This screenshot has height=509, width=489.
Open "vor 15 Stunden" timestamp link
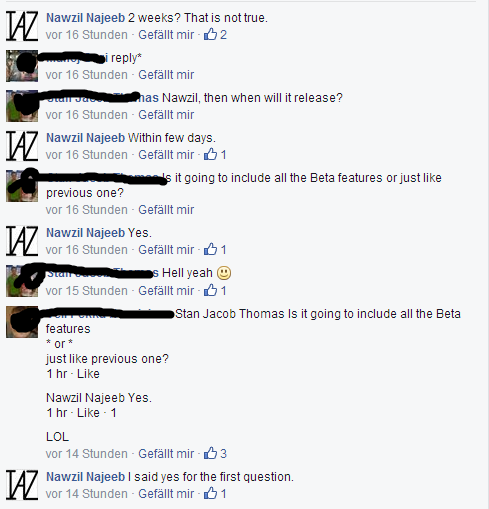[x=87, y=291]
